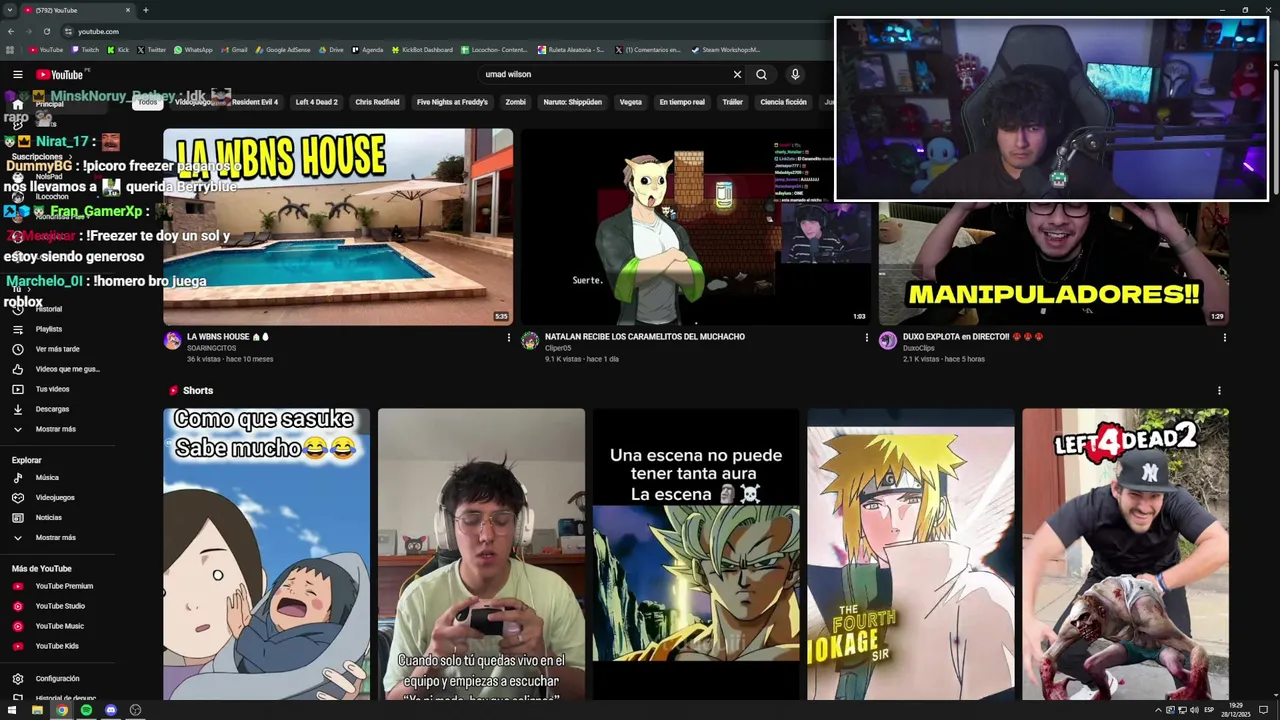Go back with the browser arrow

point(9,31)
